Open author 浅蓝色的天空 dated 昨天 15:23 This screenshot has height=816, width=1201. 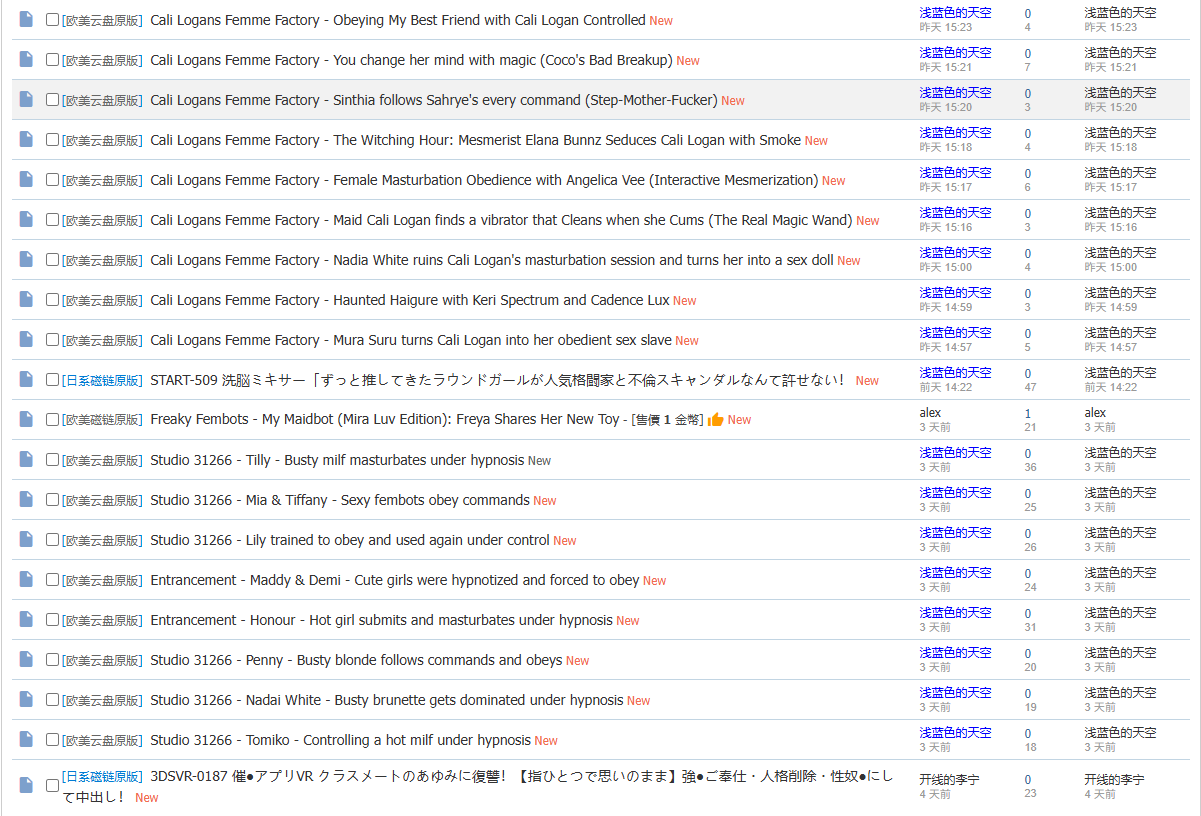pos(955,13)
